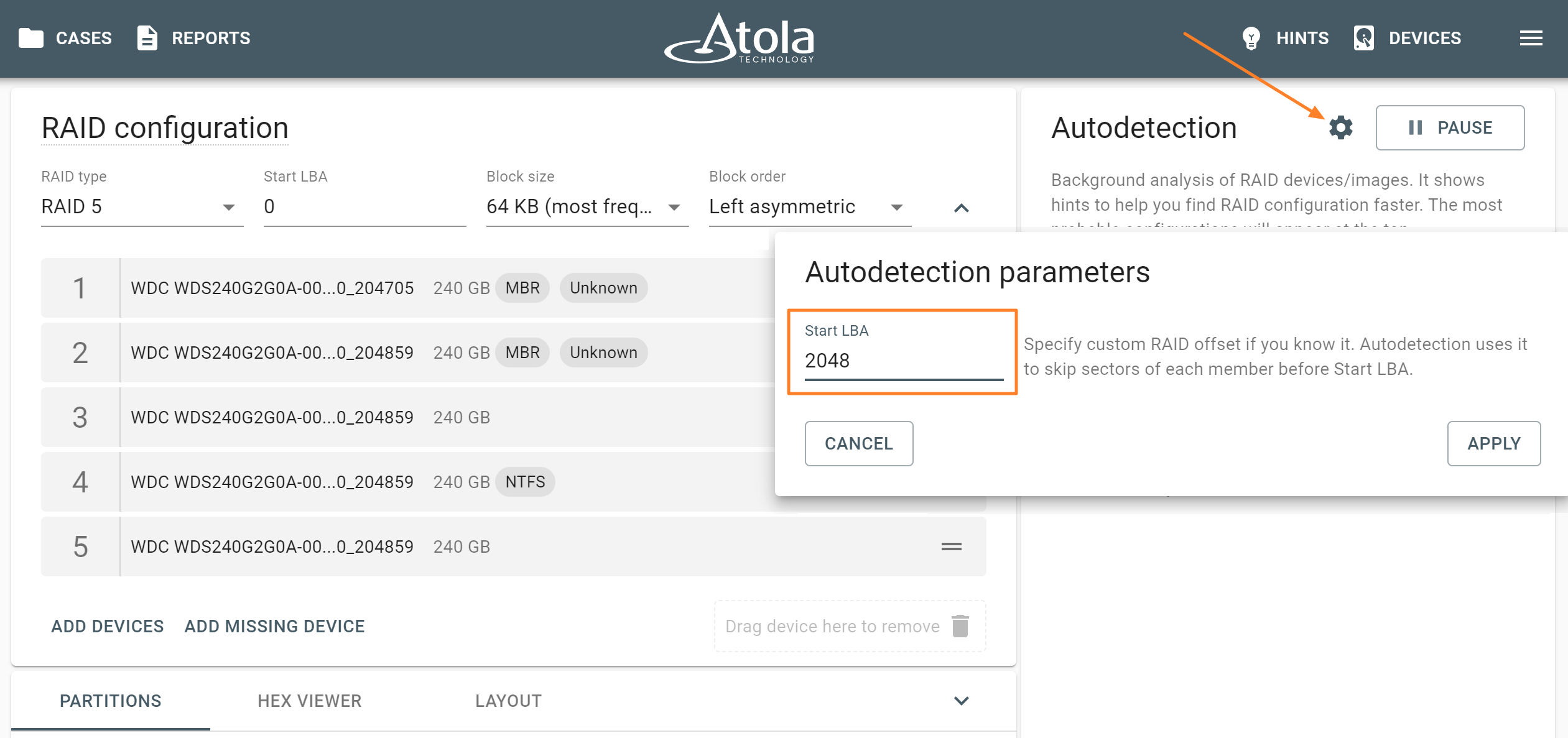Switch to the Layout tab
1568x738 pixels.
(x=508, y=701)
